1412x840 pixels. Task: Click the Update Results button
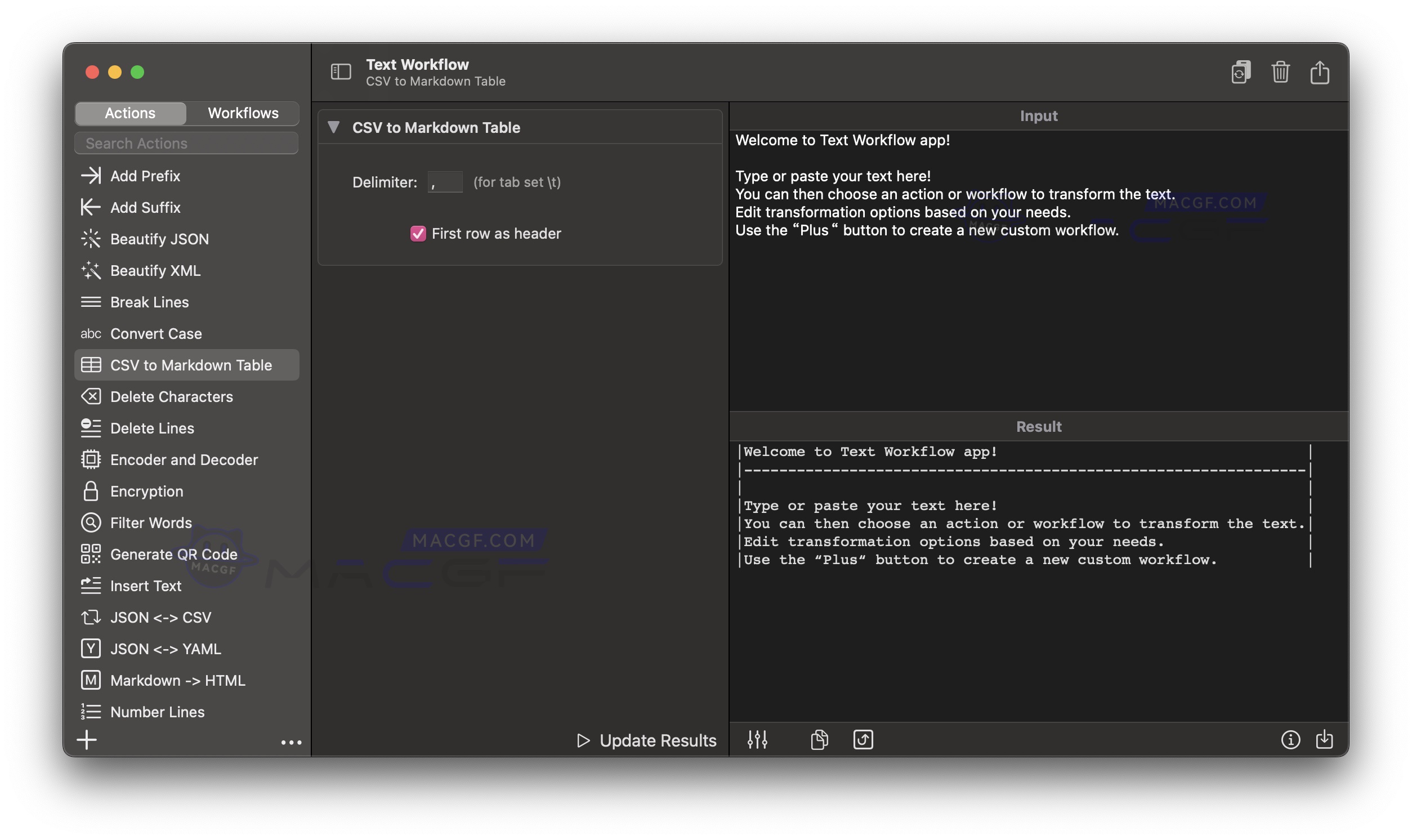click(645, 740)
